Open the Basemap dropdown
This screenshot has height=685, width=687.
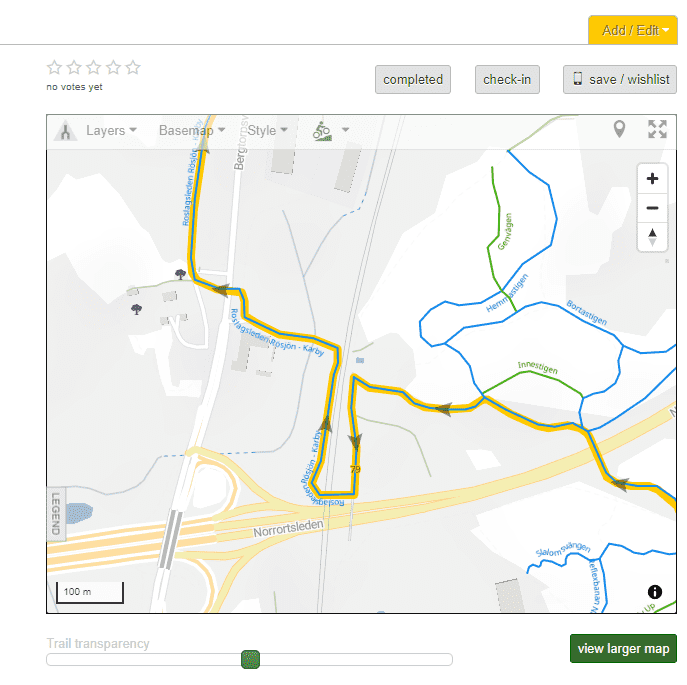(191, 130)
